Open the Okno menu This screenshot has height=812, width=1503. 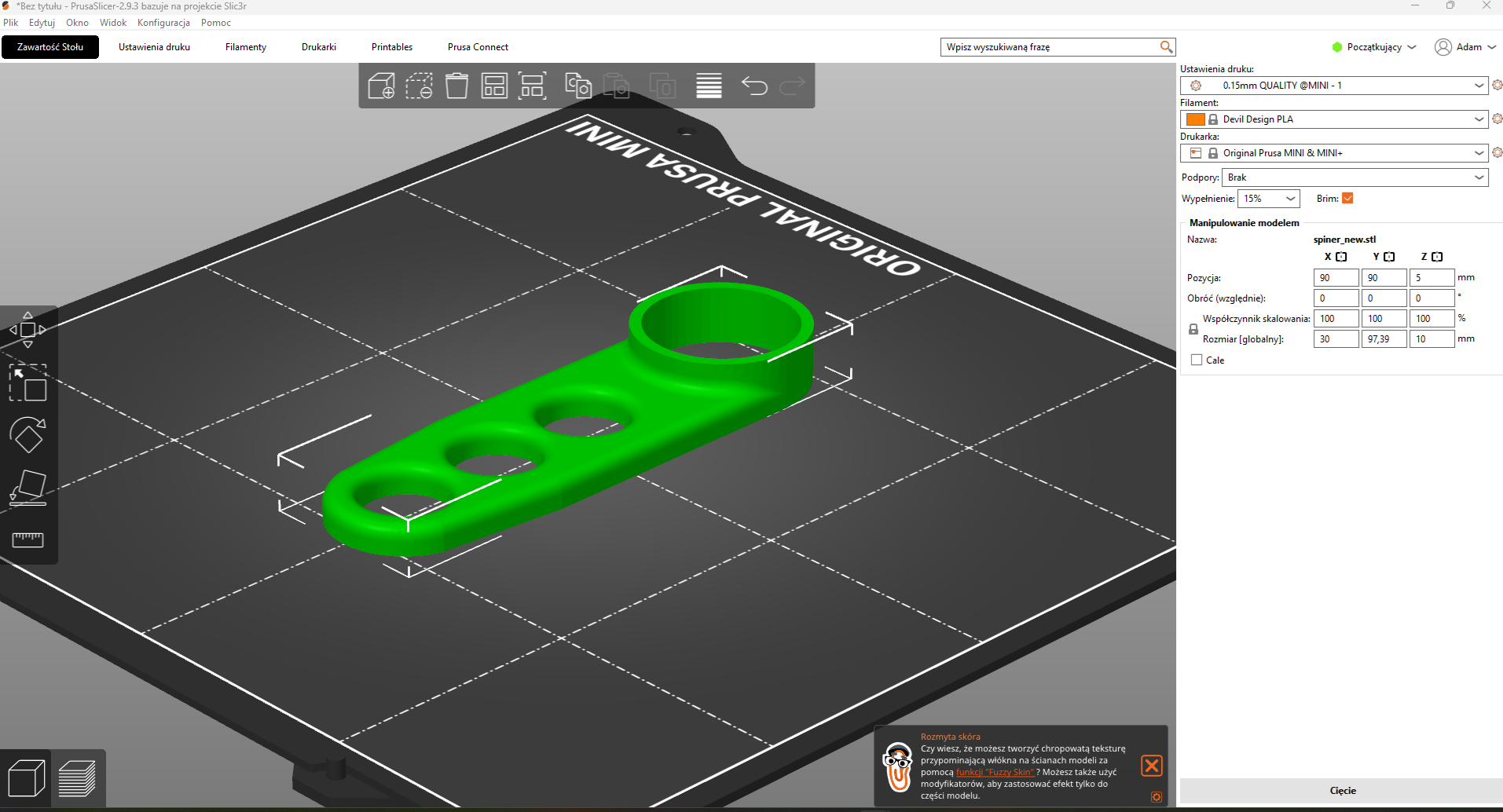[x=77, y=23]
